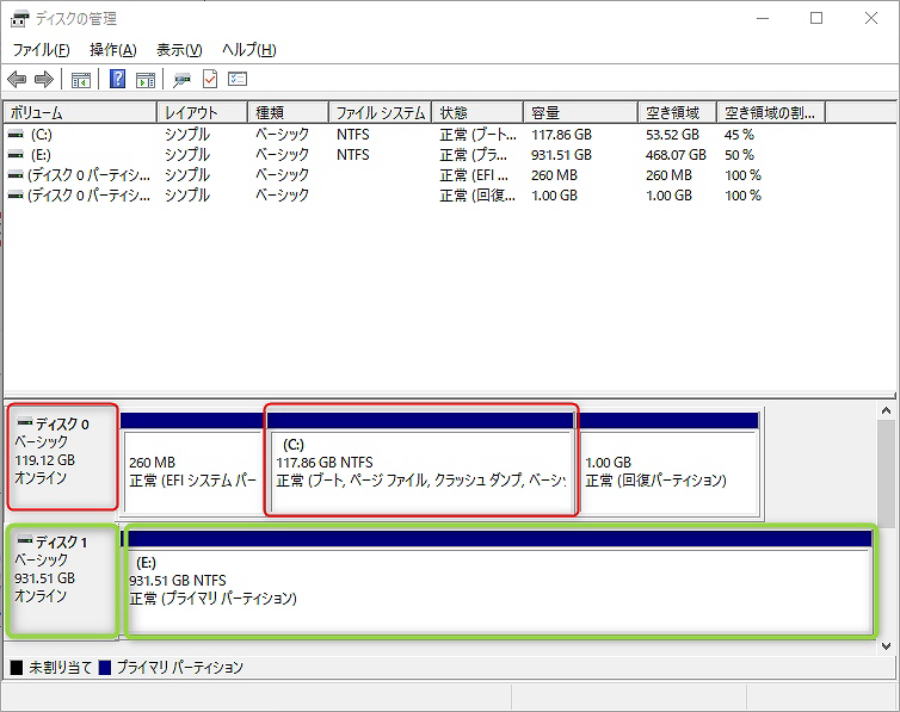
Task: Show/hide action pane toolbar icon
Action: (x=145, y=80)
